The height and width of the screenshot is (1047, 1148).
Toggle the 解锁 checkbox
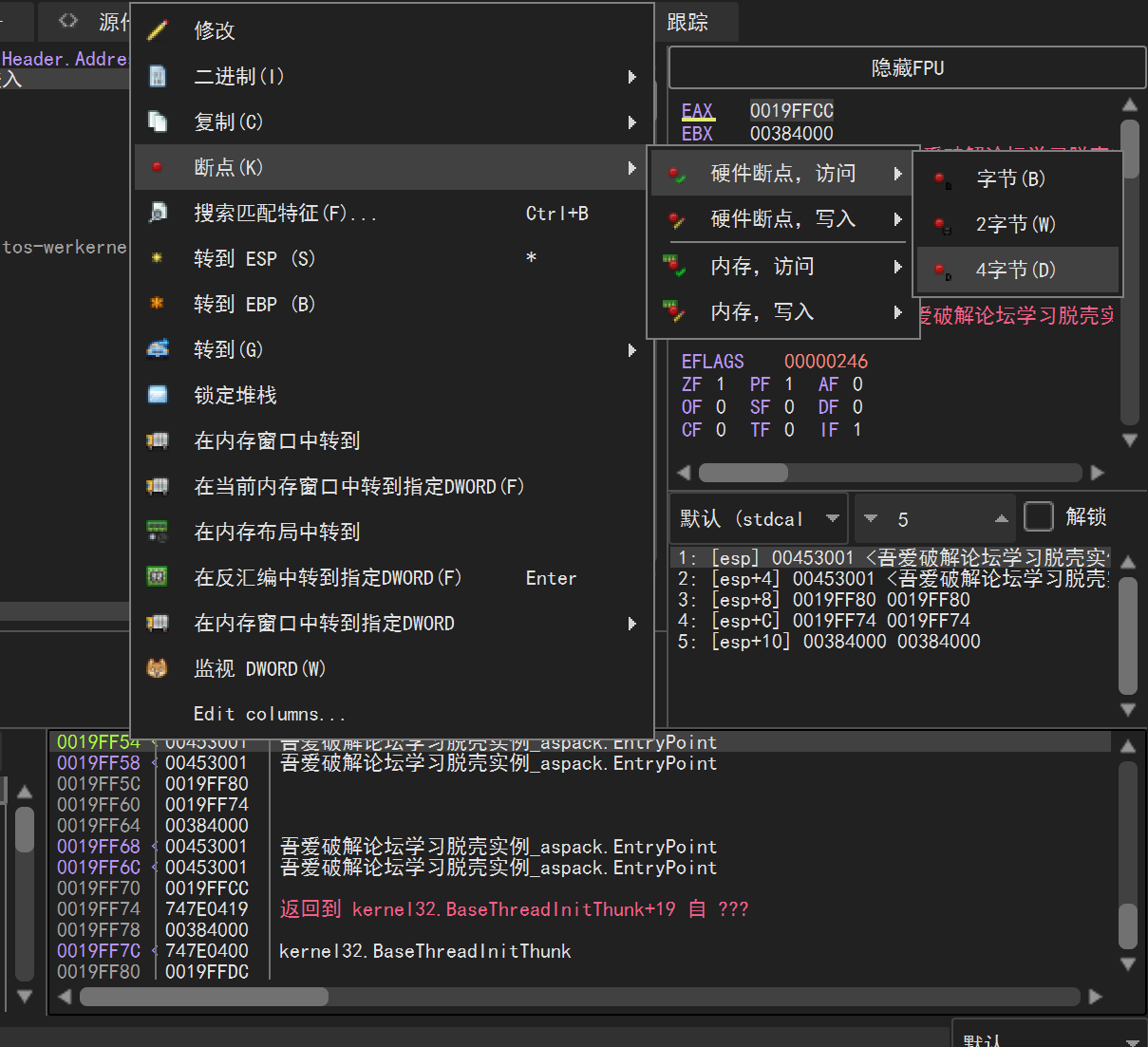pos(1039,517)
